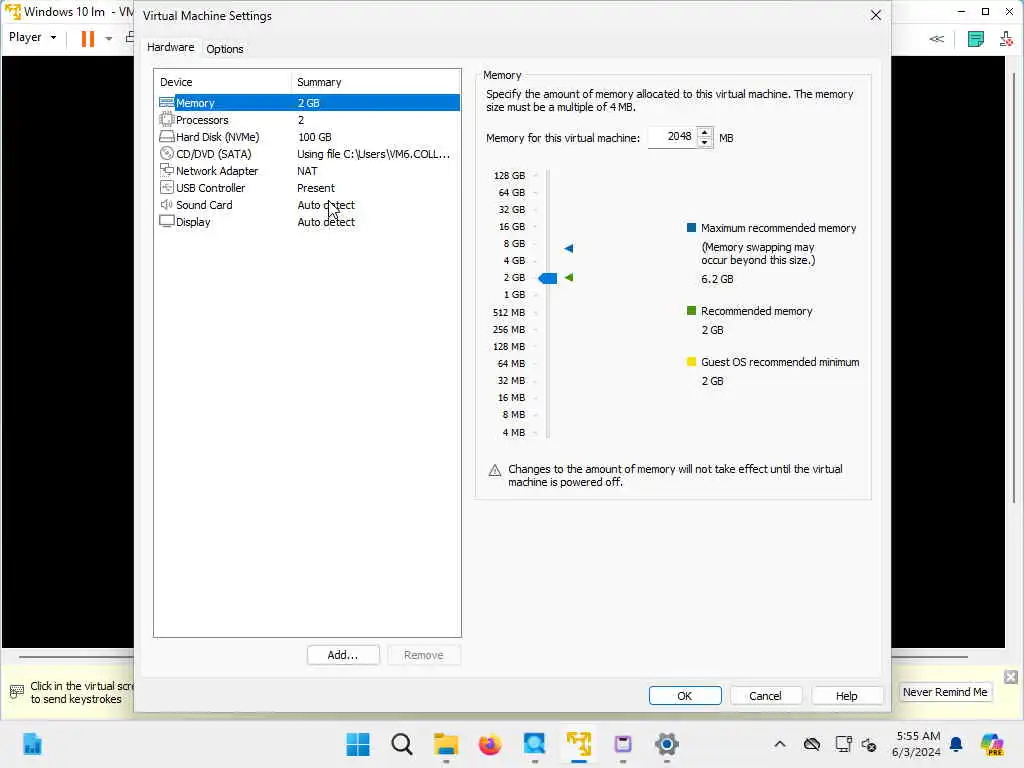
Task: Click the 8 GB mark on memory slider
Action: [514, 244]
